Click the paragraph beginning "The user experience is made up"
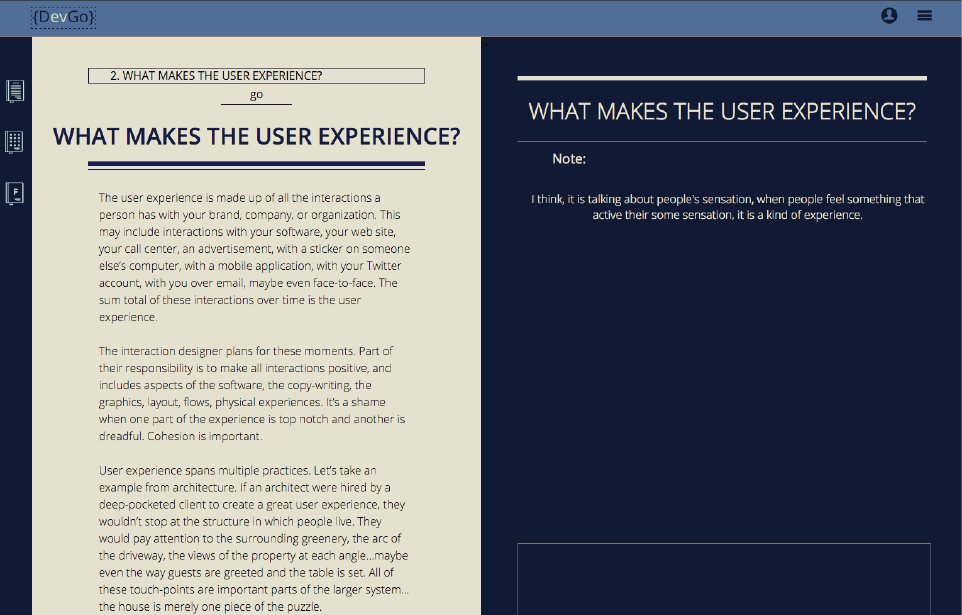 click(254, 257)
